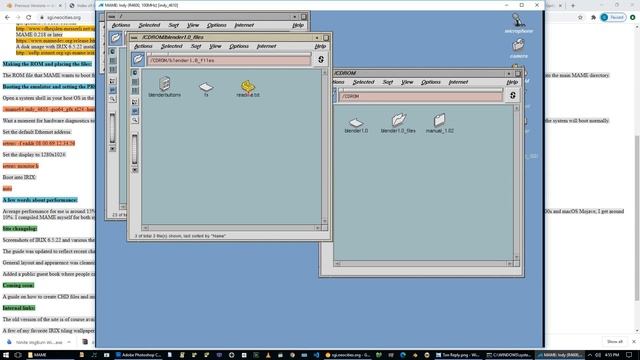The height and width of the screenshot is (360, 640).
Task: Click window menu button of blender1.0_files window
Action: (134, 38)
